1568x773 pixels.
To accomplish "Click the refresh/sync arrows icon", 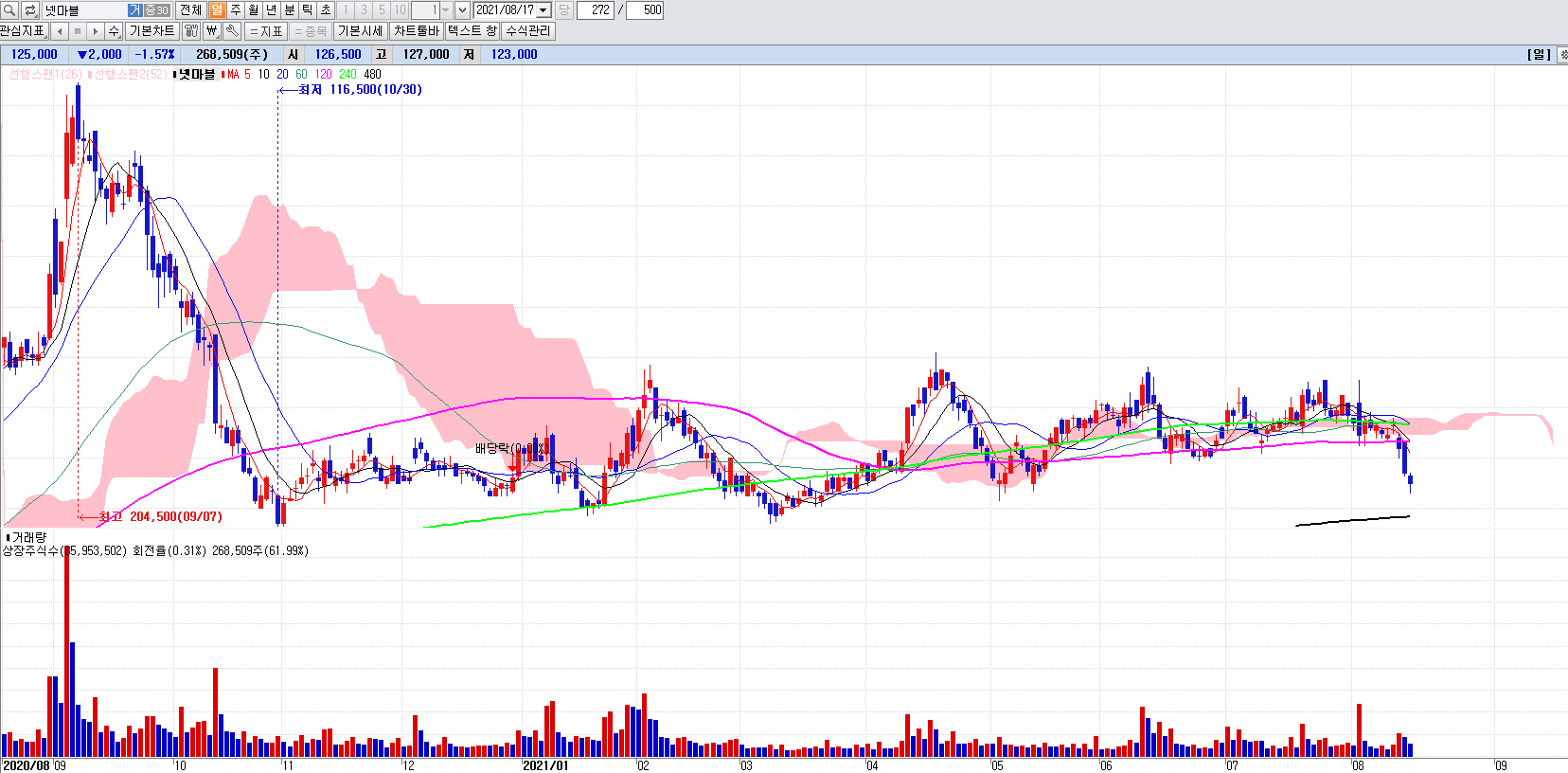I will click(30, 10).
